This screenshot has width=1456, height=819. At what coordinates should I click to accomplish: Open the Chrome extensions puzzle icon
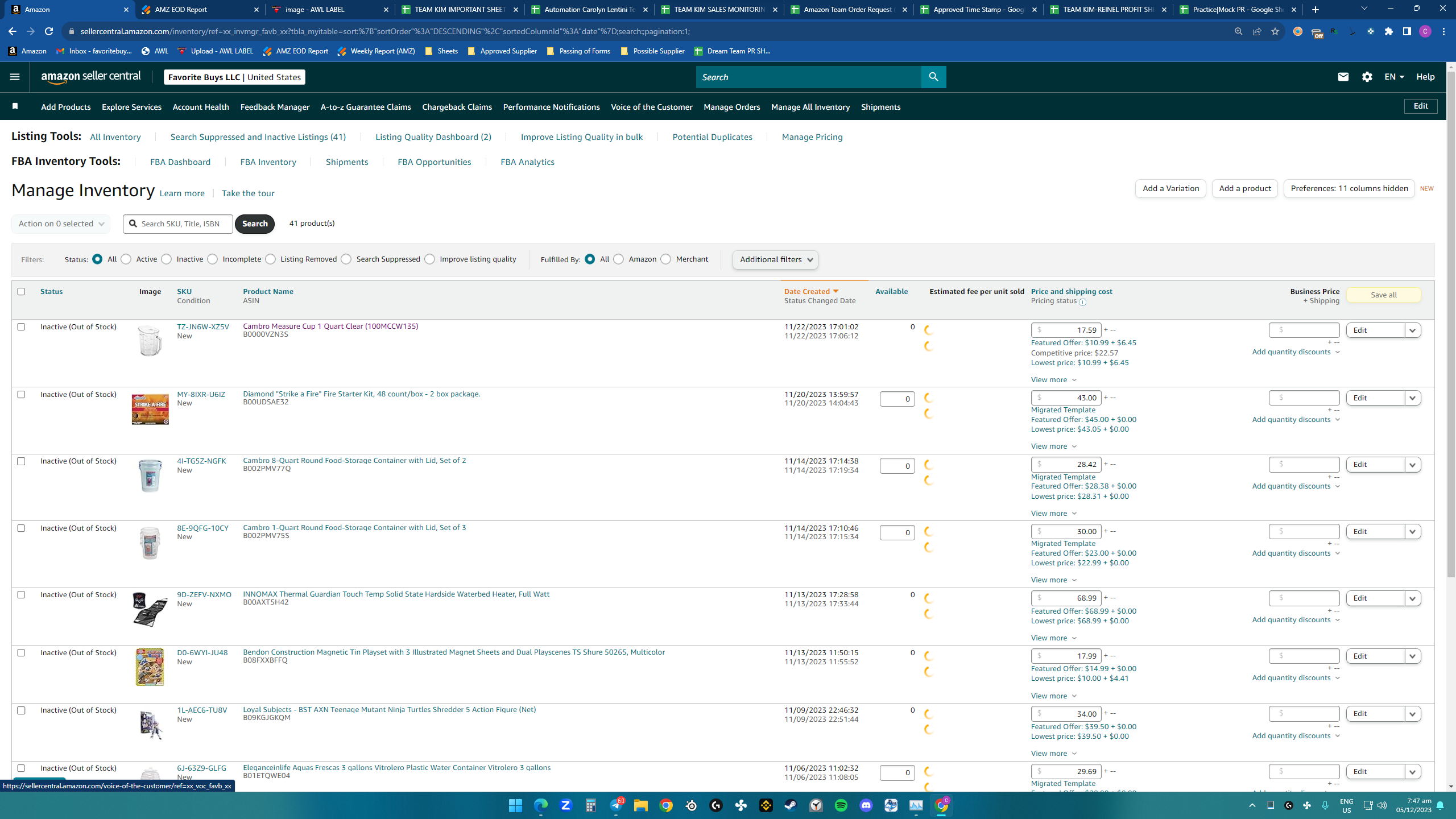tap(1389, 31)
